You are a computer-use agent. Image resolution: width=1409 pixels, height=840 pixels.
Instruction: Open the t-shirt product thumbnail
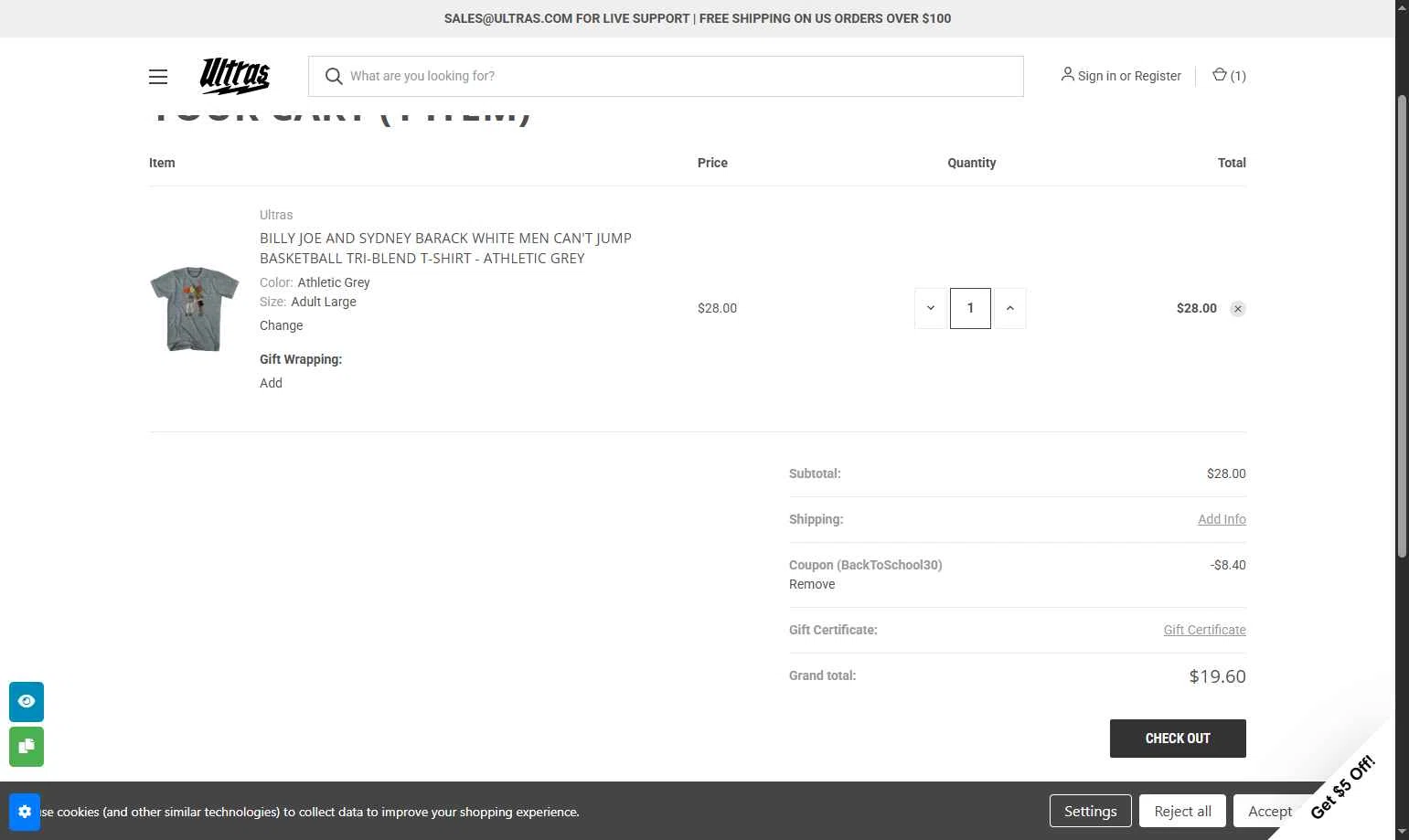coord(194,309)
